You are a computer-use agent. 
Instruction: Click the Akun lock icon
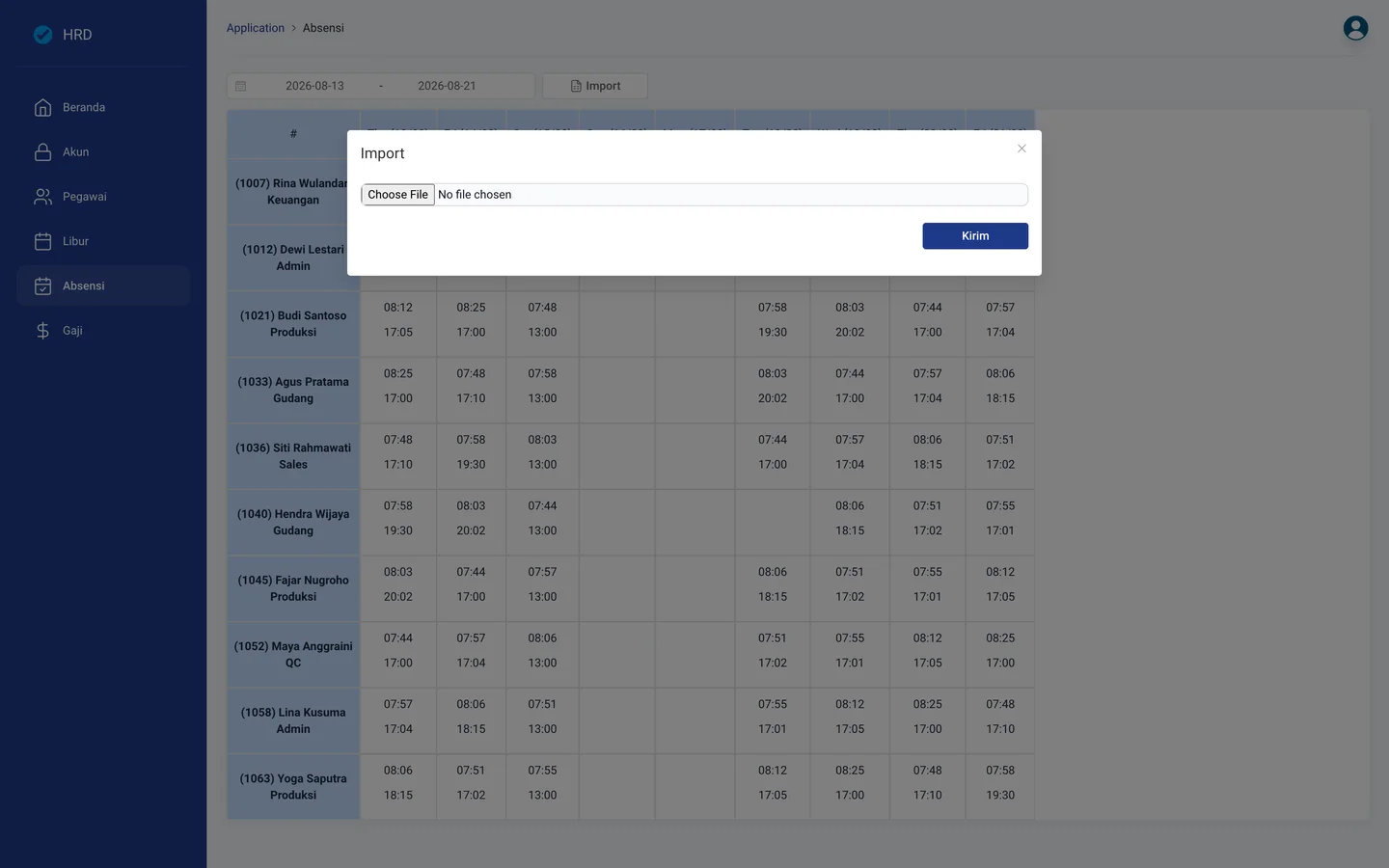click(42, 152)
